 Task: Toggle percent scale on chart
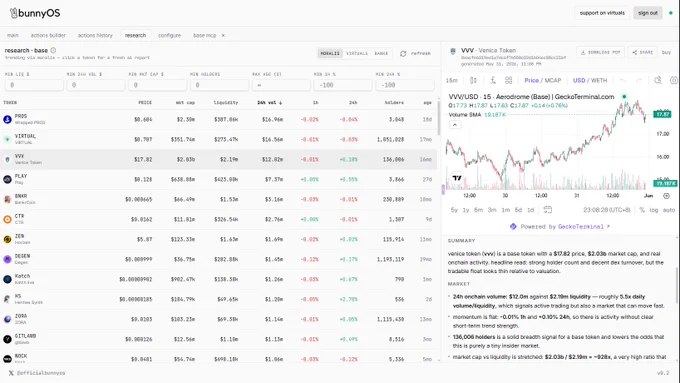(x=642, y=210)
